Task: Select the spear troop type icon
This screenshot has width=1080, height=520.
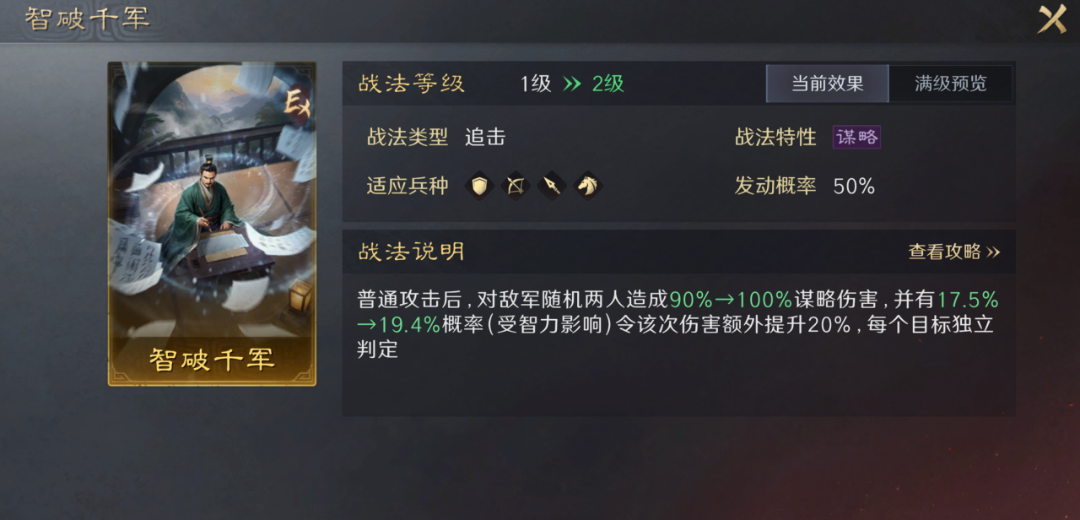Action: pyautogui.click(x=551, y=185)
